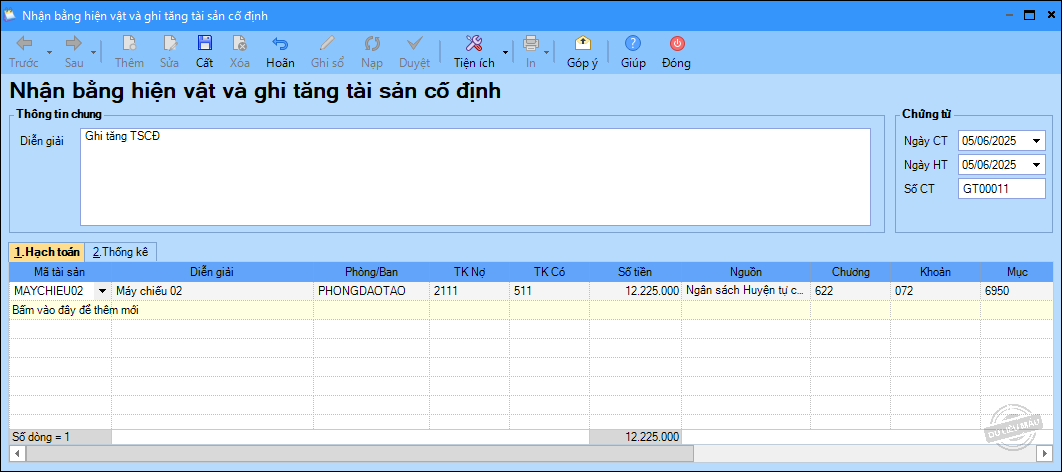Screen dimensions: 1062x472
Task: Click the Xóa (delete) toolbar icon
Action: (240, 44)
